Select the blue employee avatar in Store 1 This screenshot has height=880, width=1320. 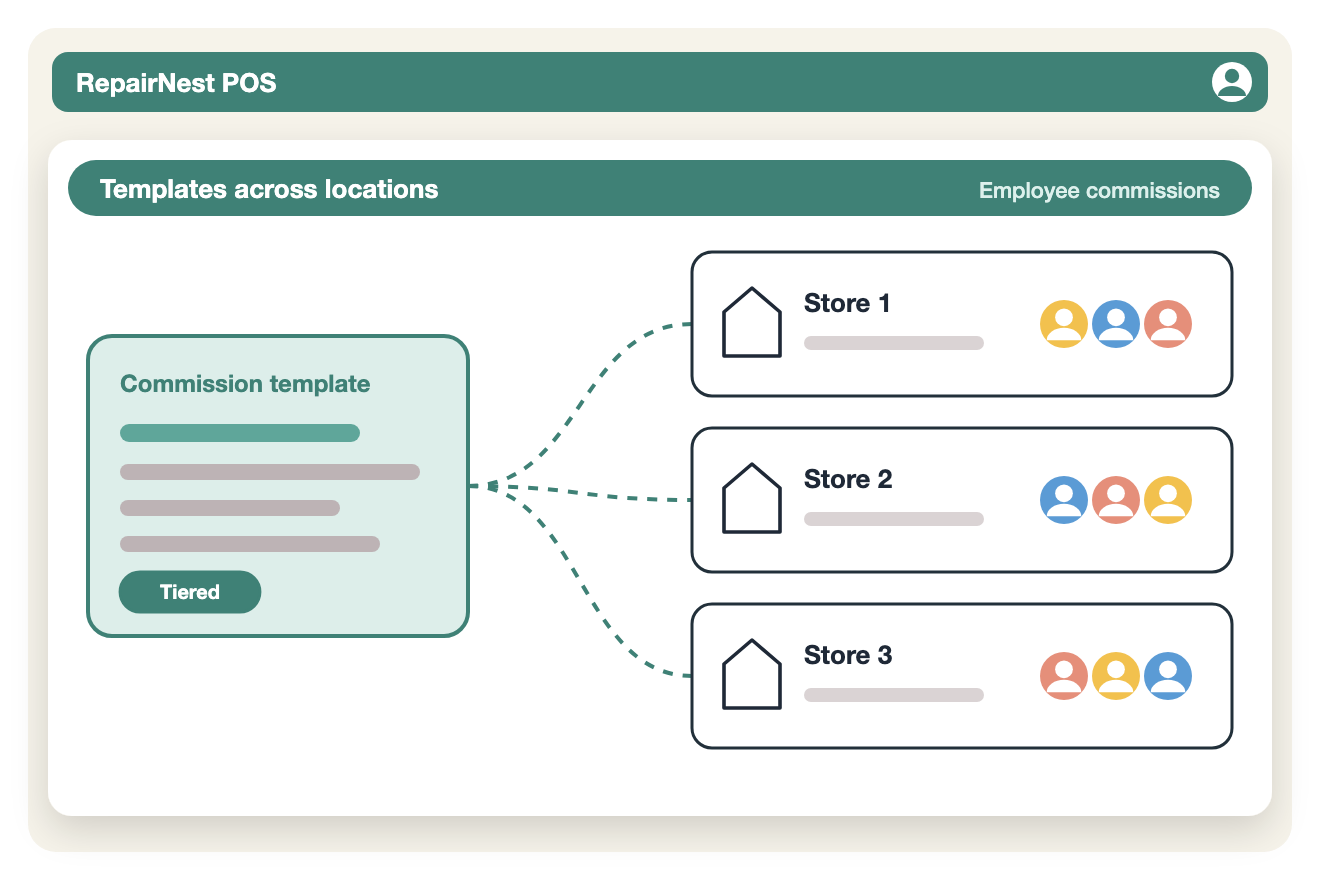1116,324
